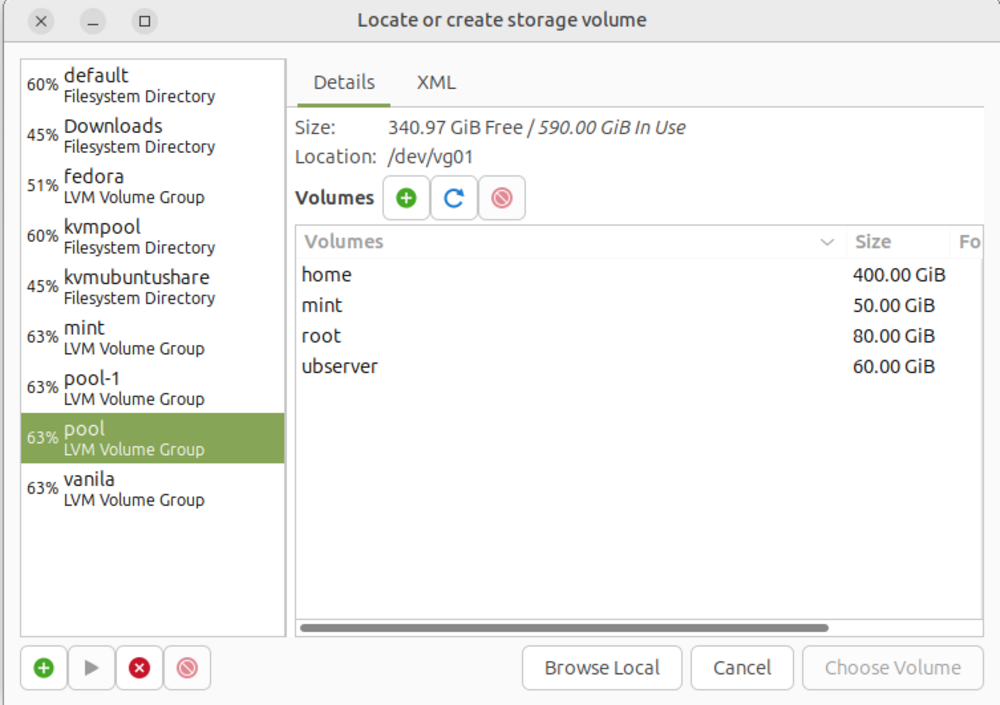Click the green add pool button
Screen dimensions: 1000x705
coord(44,668)
